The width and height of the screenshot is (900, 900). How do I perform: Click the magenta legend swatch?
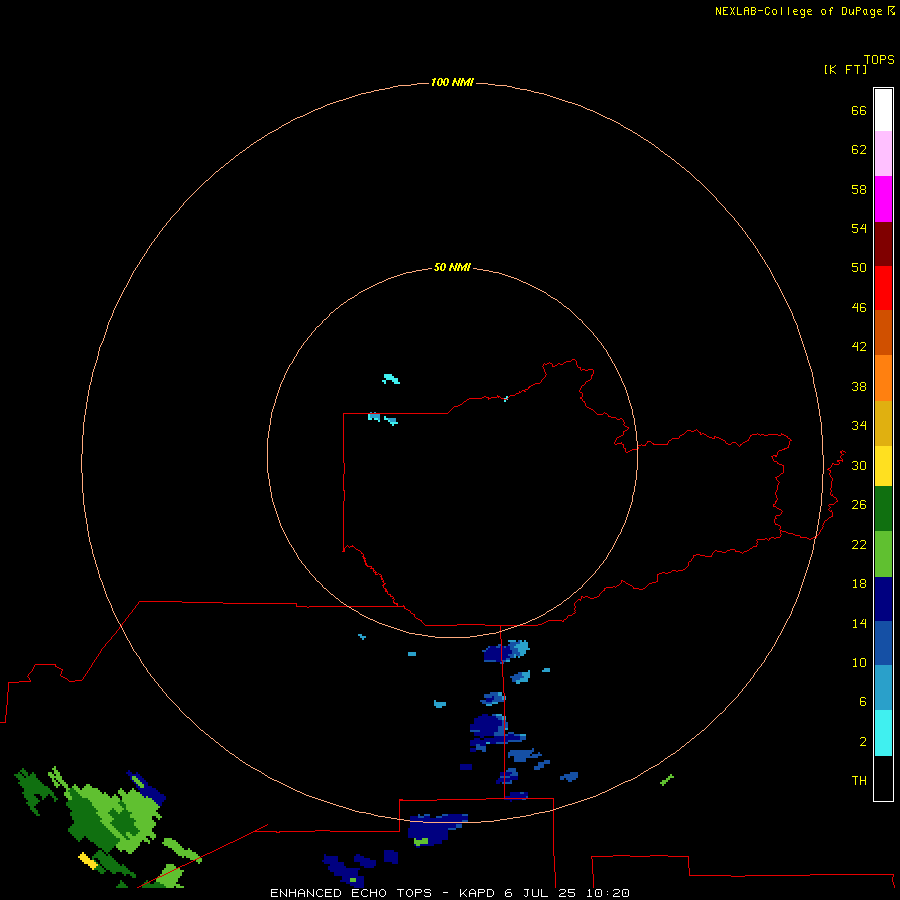(x=883, y=199)
